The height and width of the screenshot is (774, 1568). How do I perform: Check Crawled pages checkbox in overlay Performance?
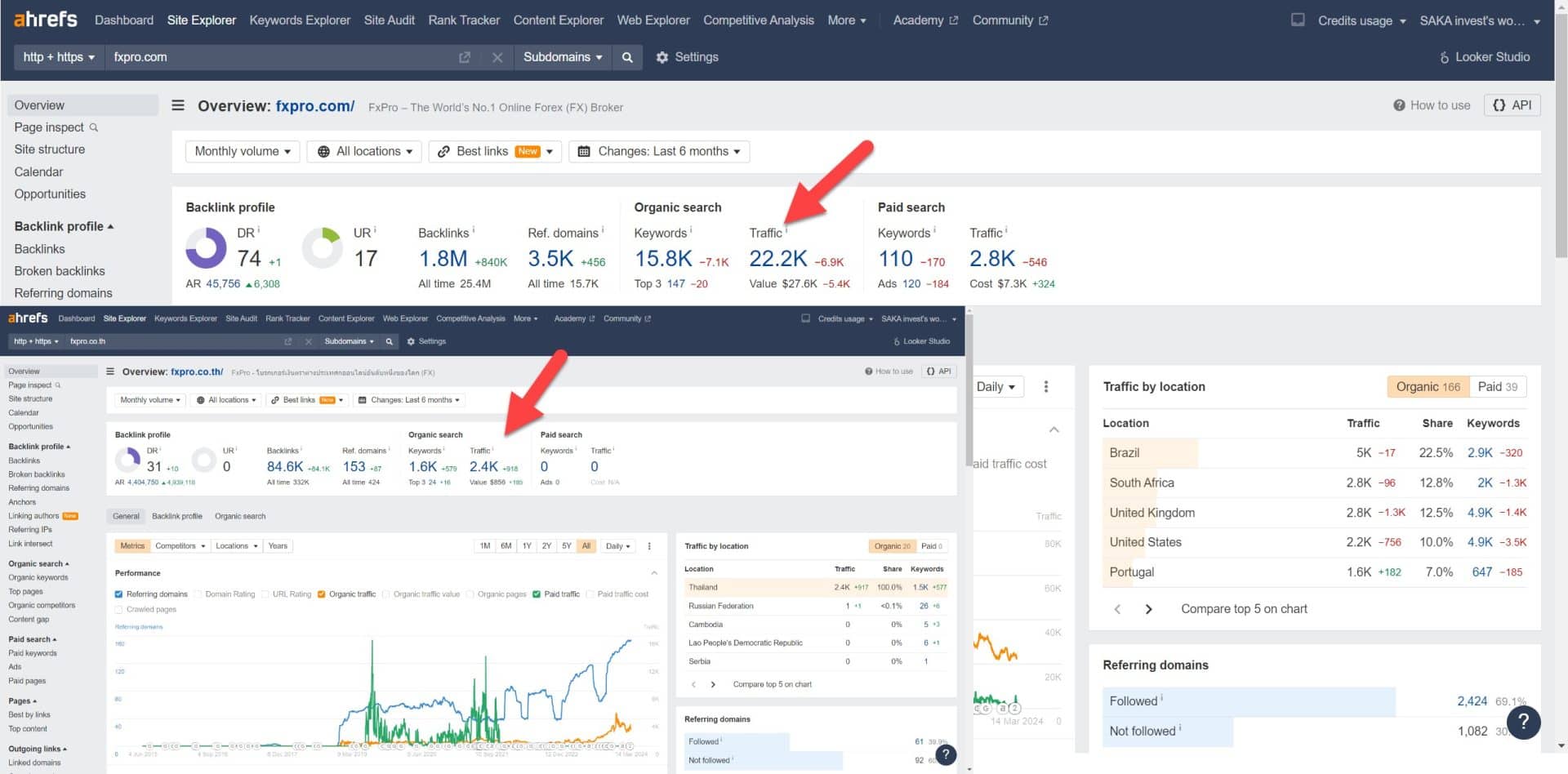(x=119, y=610)
